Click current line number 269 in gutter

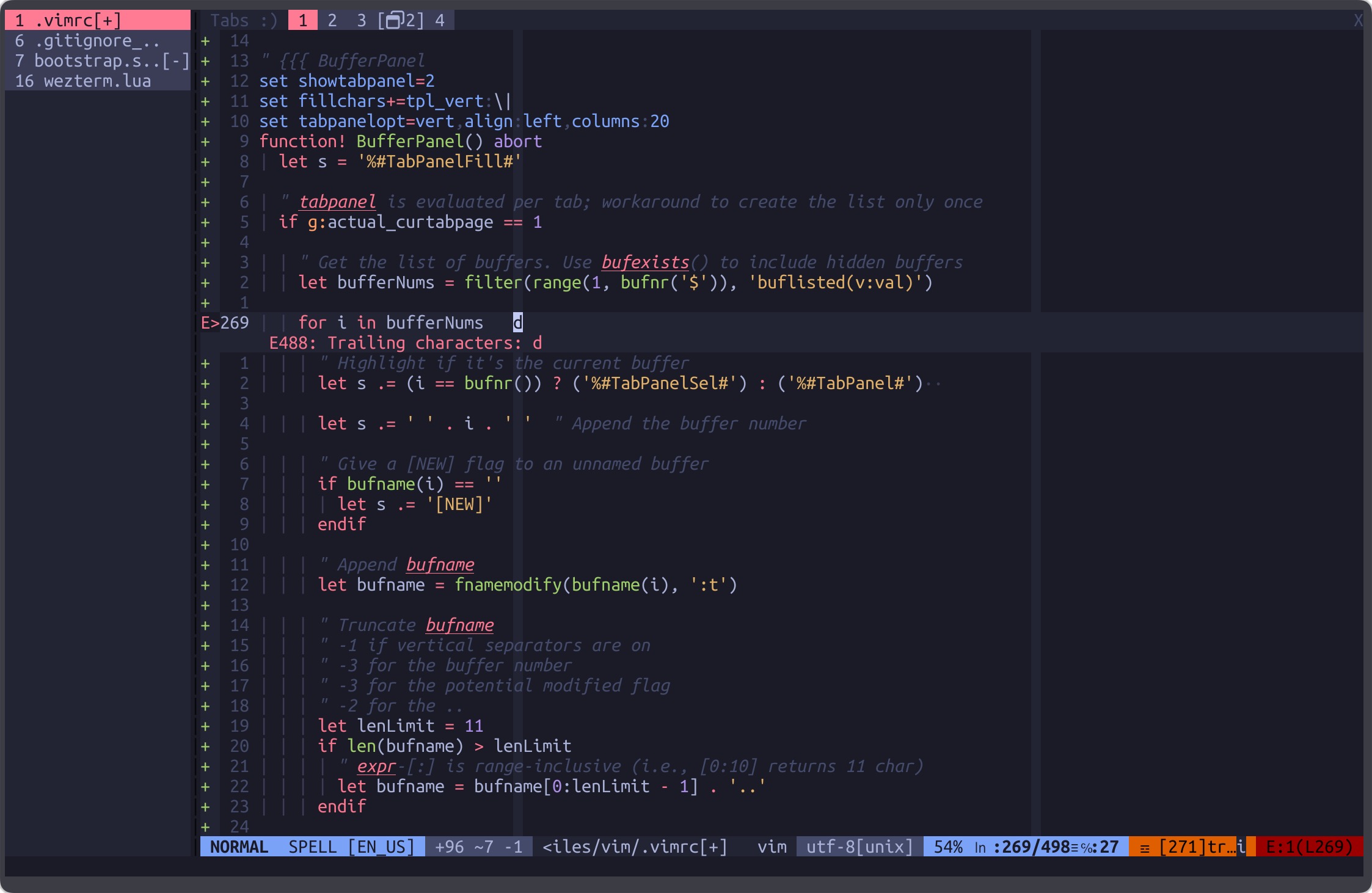pyautogui.click(x=235, y=323)
